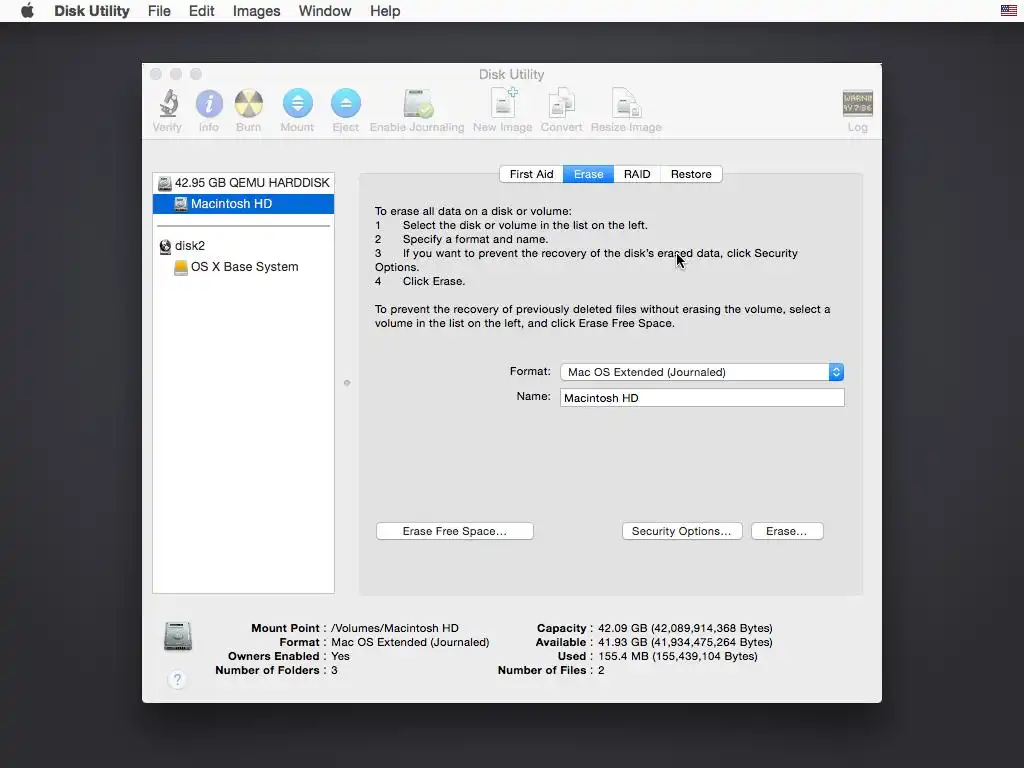Click the New Image toolbar icon

click(503, 103)
